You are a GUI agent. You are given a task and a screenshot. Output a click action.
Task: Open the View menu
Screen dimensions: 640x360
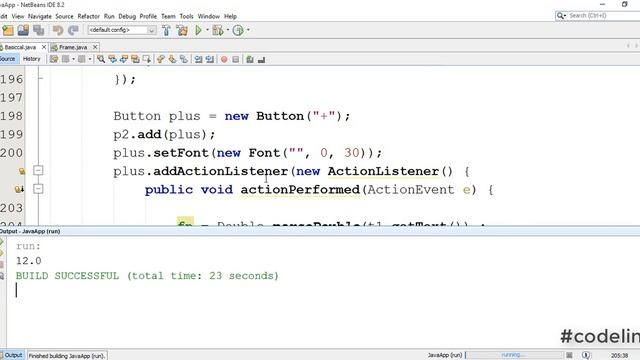tap(18, 16)
